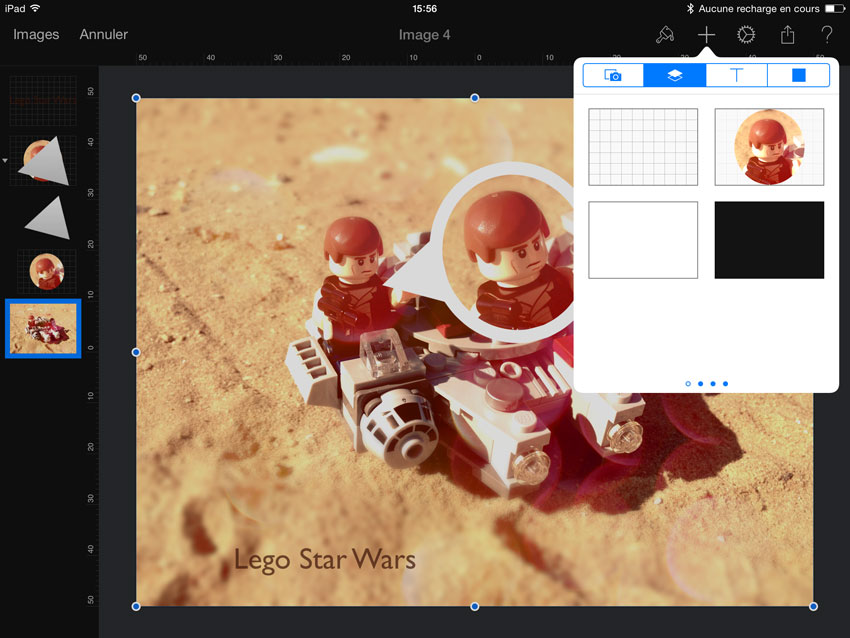Viewport: 850px width, 638px height.
Task: Tap the plus add-content icon
Action: 706,35
